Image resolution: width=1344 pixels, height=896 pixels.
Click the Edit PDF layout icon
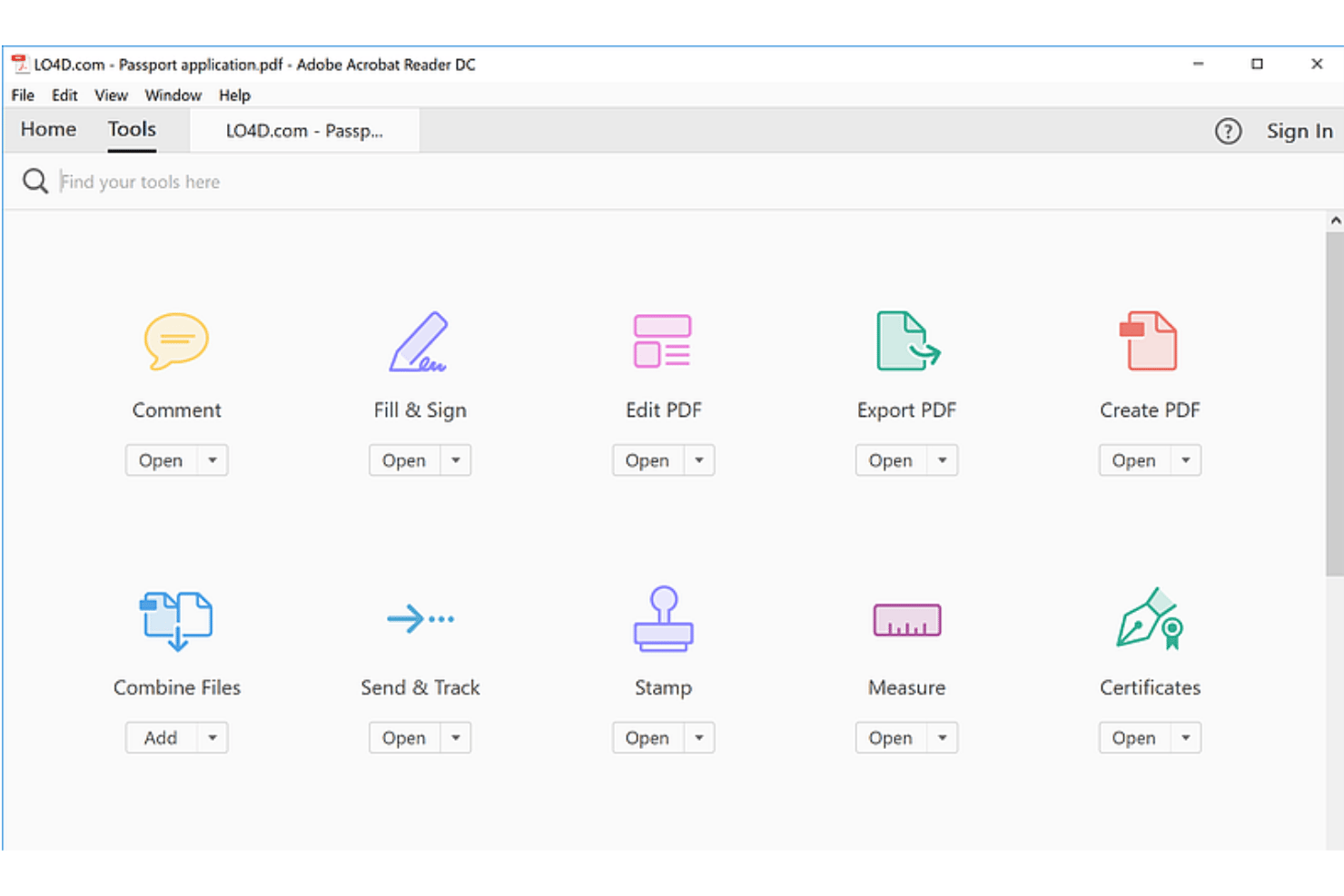pos(663,341)
